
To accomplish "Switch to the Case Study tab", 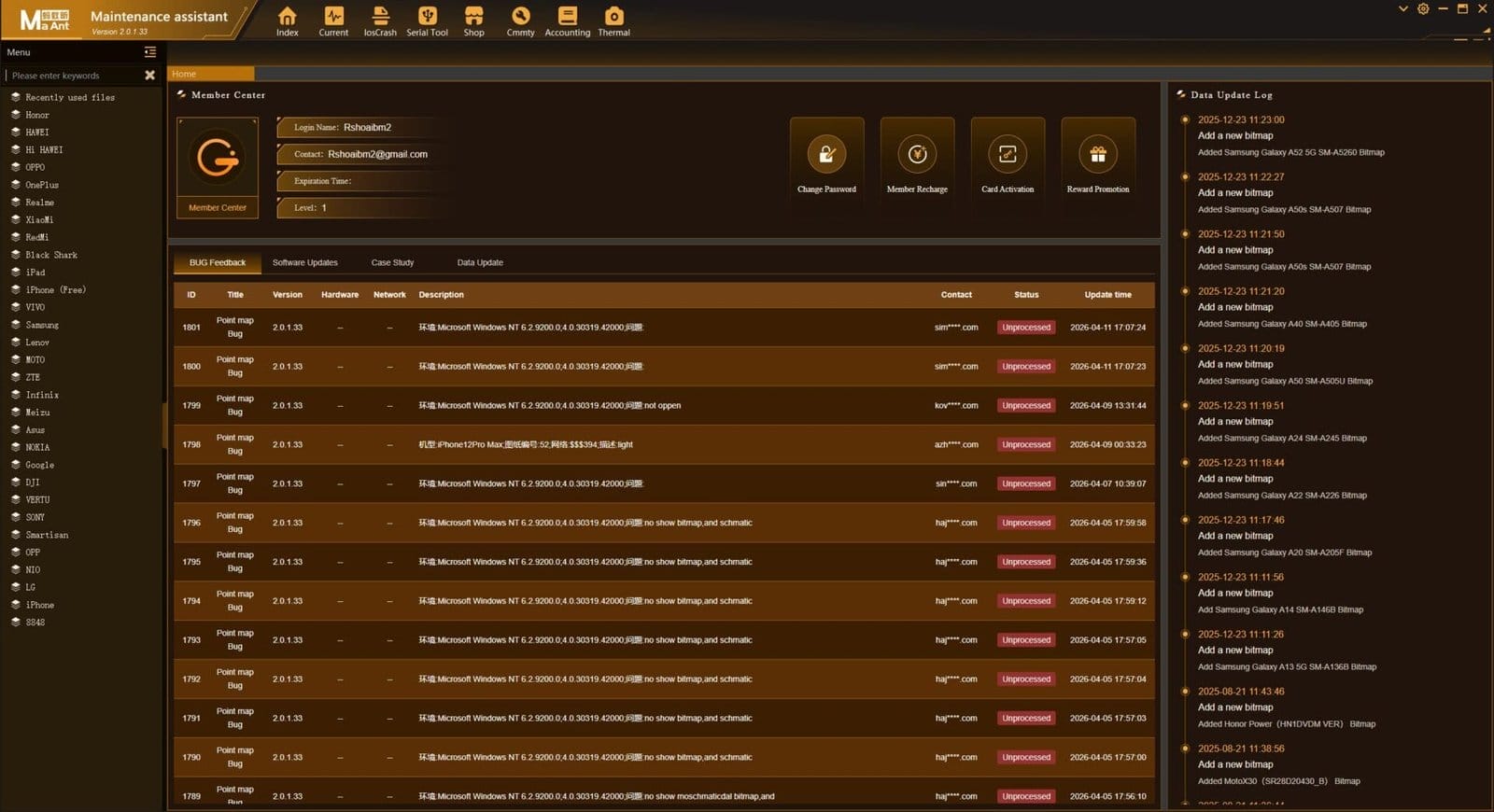I will tap(392, 263).
